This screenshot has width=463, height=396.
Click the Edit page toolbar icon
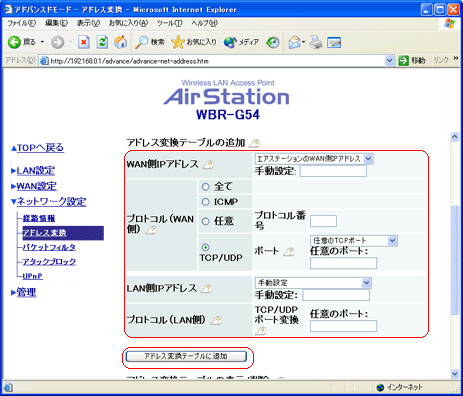(x=334, y=42)
